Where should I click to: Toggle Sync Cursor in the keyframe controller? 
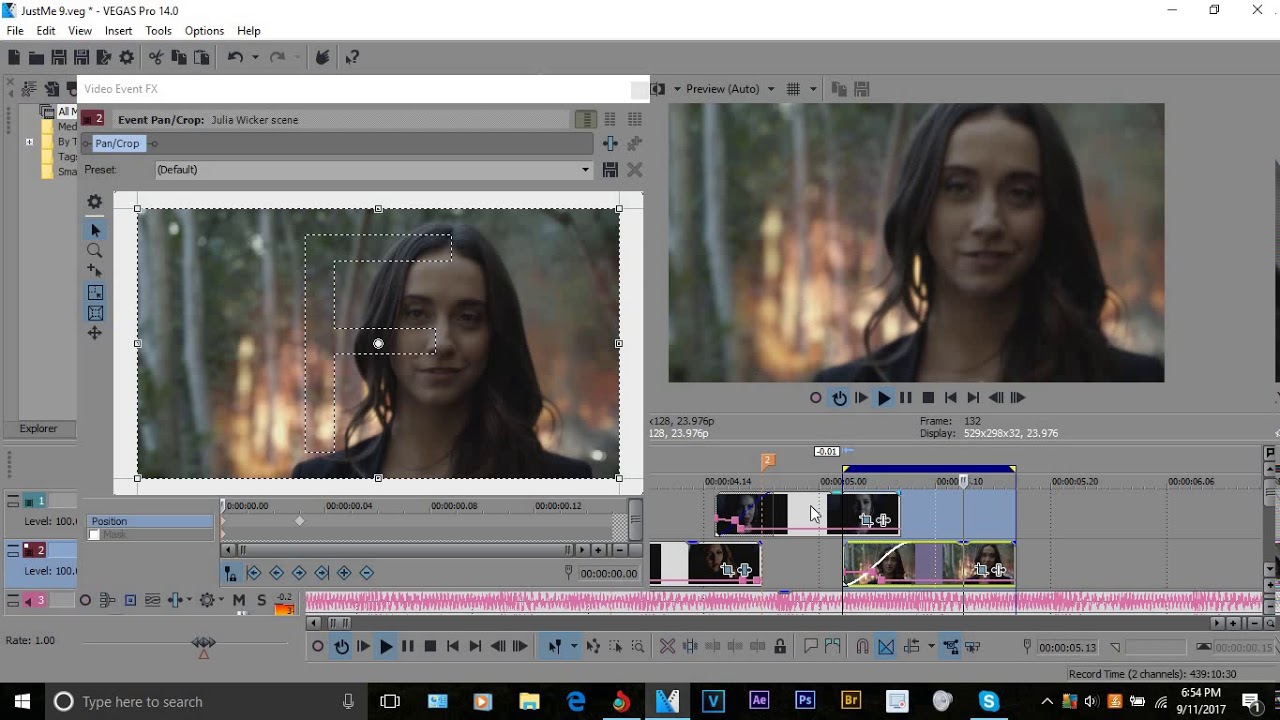(231, 573)
